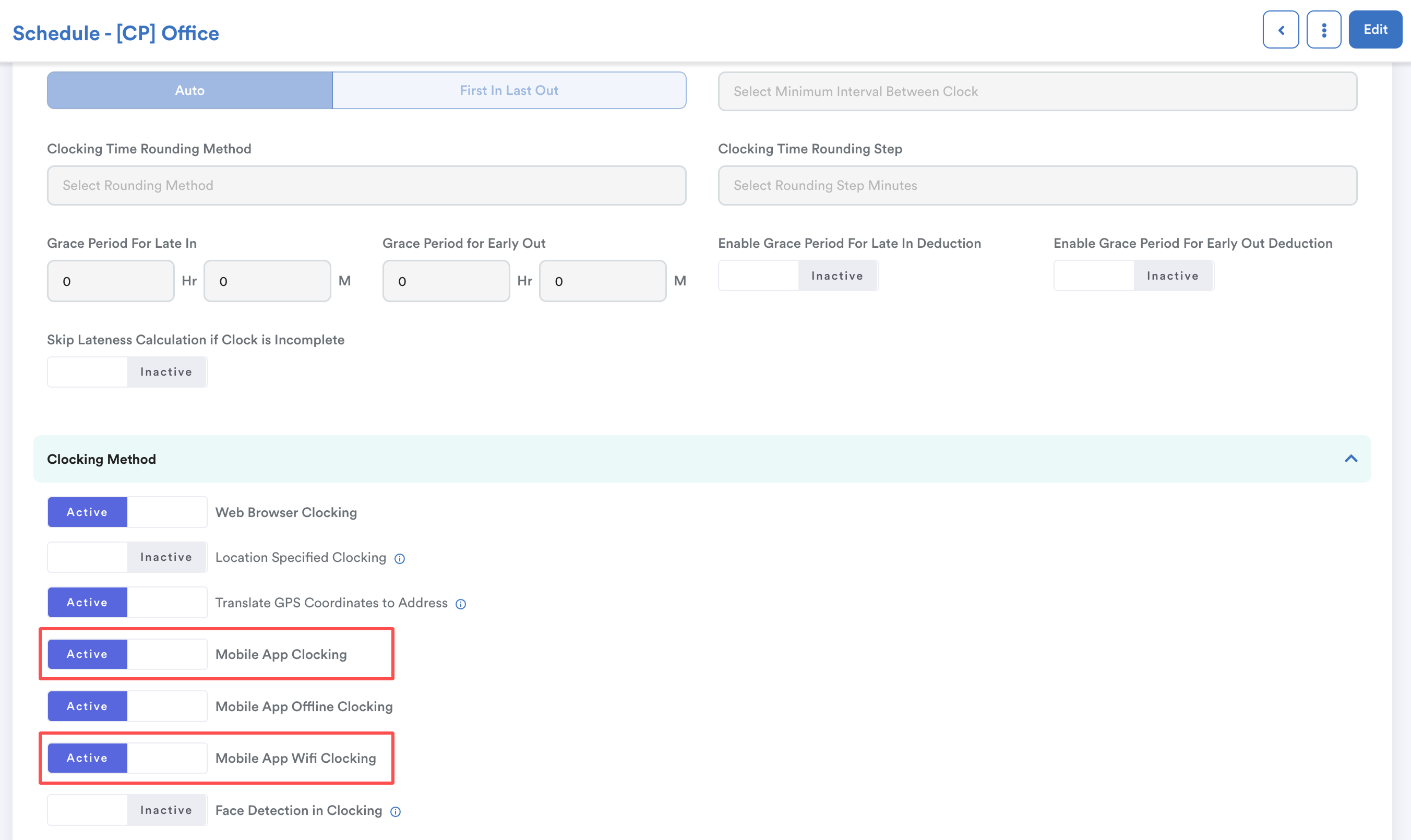This screenshot has height=840, width=1411.
Task: Click info icon beside Location Specified Clocking
Action: (x=400, y=559)
